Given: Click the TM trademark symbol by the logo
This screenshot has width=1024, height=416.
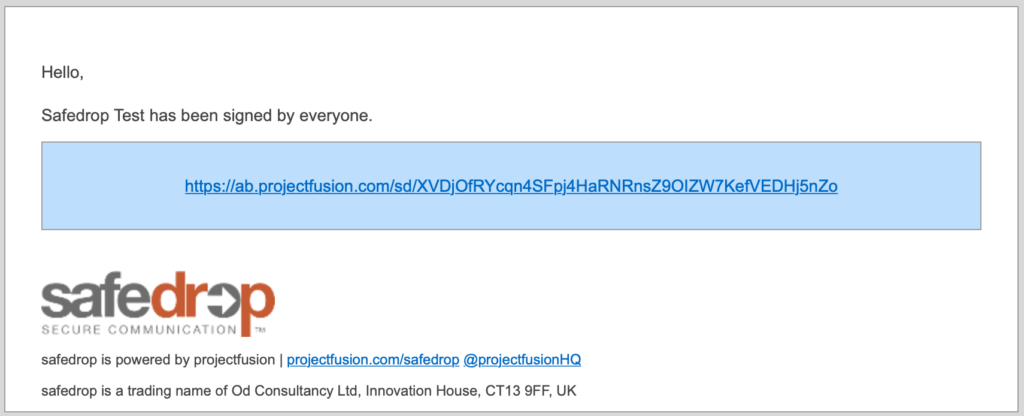Looking at the screenshot, I should pyautogui.click(x=260, y=330).
